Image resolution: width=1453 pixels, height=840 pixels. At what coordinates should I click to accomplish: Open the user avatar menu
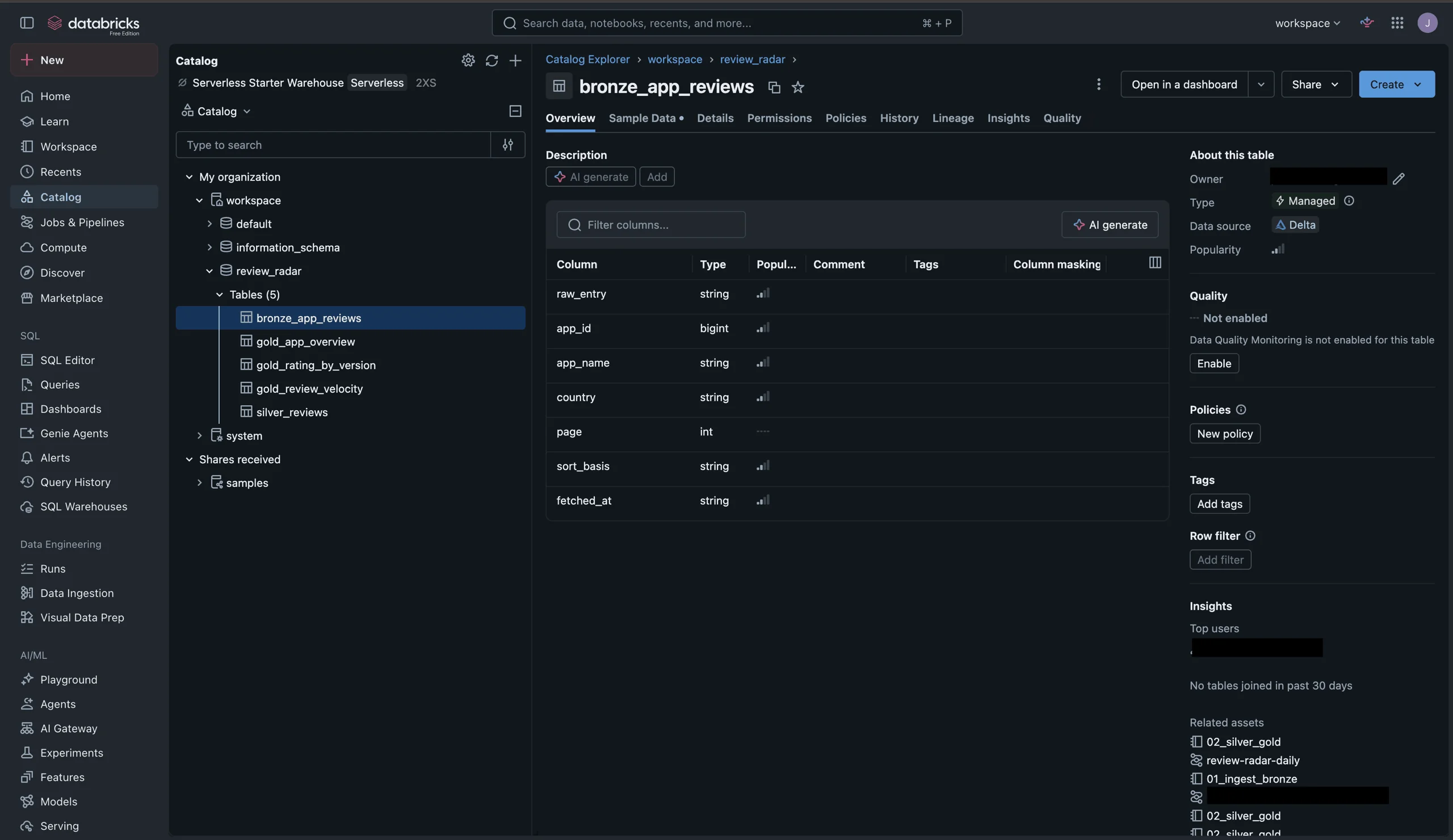pyautogui.click(x=1427, y=23)
